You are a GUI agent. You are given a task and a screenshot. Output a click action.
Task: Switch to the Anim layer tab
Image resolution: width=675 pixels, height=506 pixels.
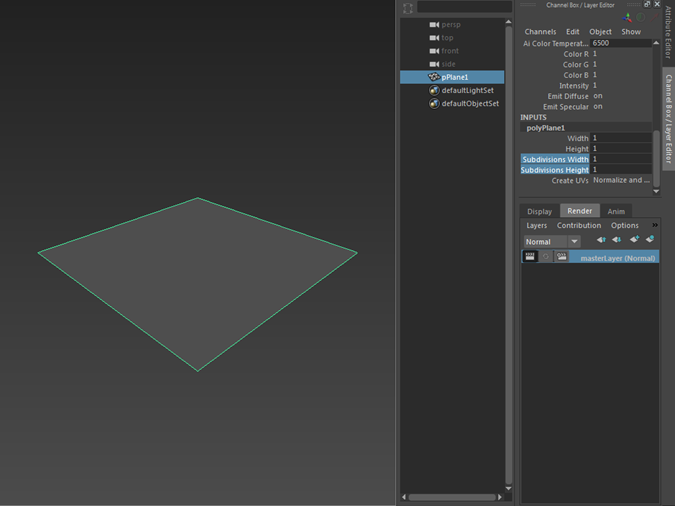click(616, 211)
